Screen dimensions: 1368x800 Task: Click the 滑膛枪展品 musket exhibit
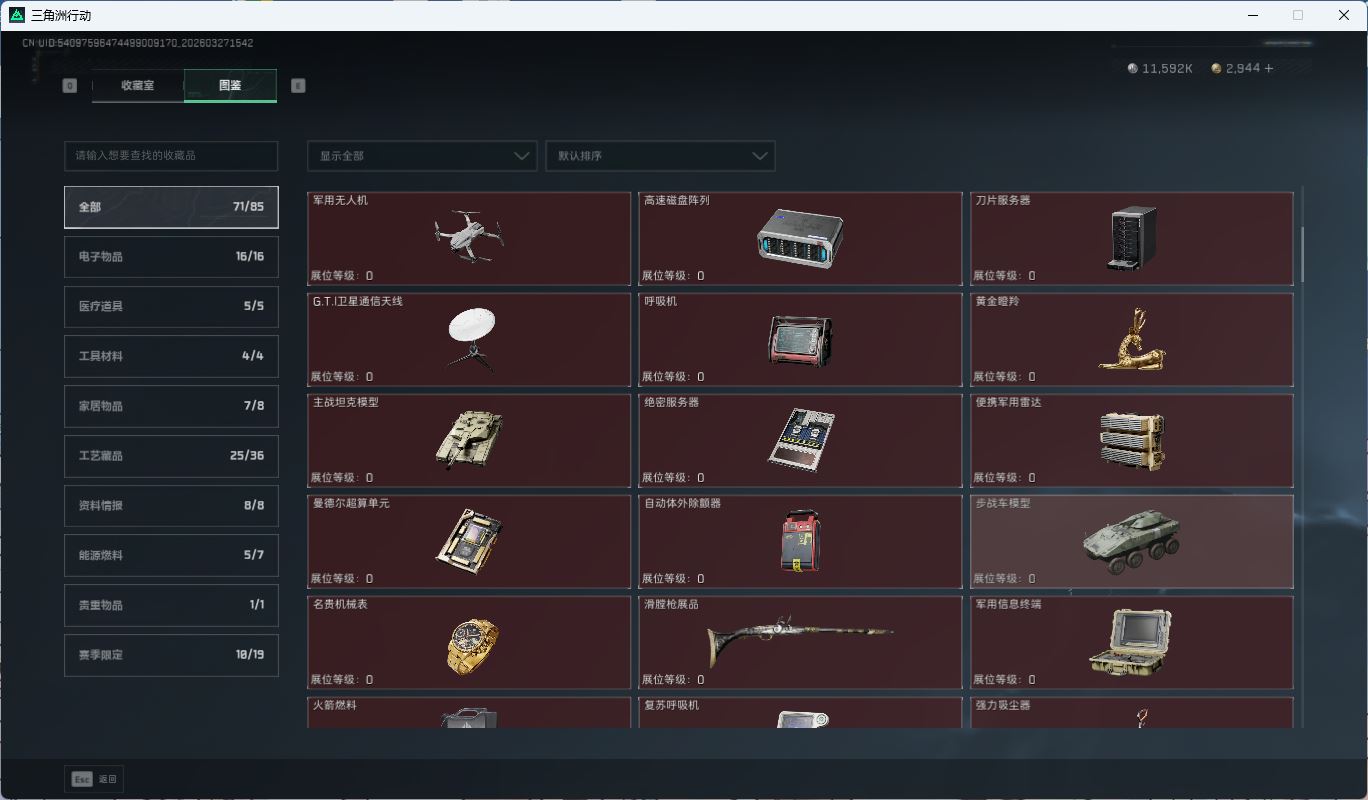point(799,642)
